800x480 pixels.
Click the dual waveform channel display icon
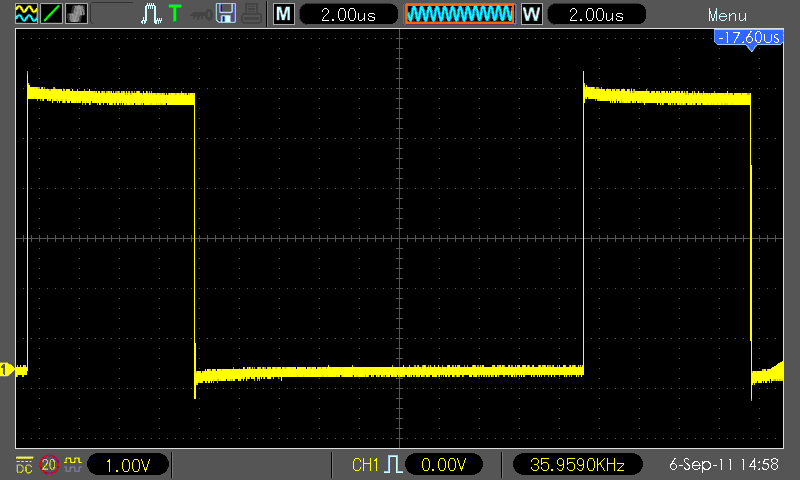pos(27,13)
